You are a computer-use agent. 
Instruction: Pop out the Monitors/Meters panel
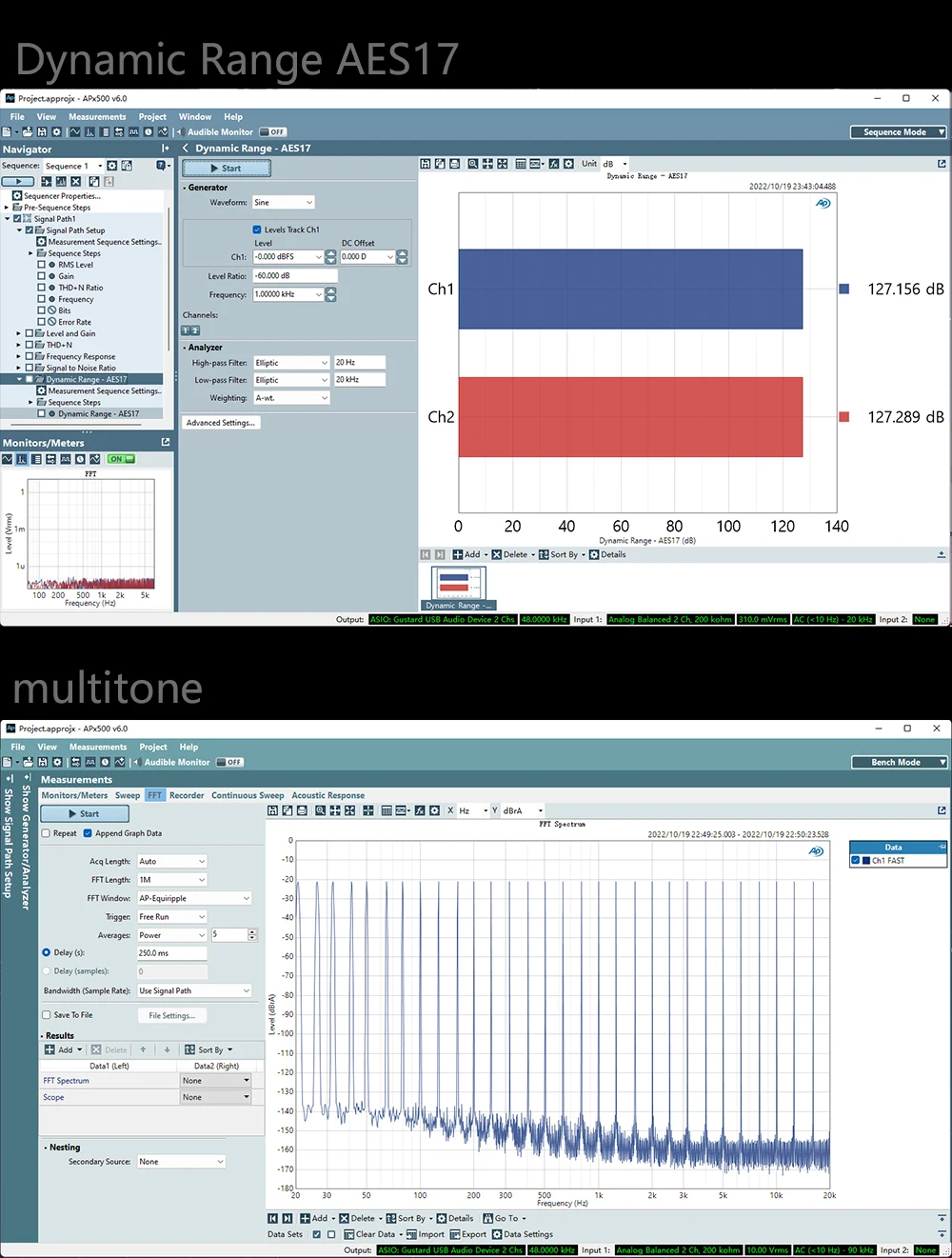(166, 443)
